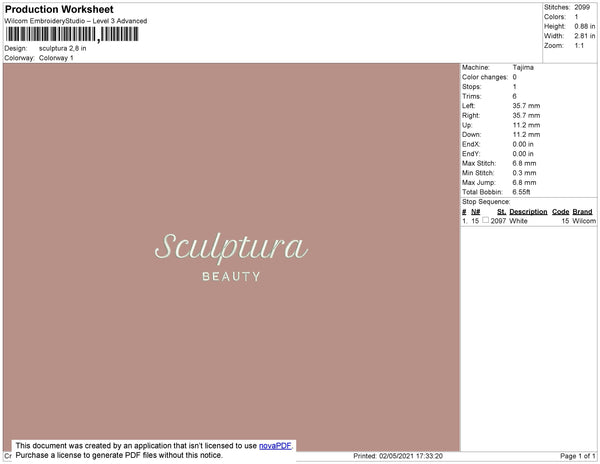Select 'Purchase a license' notice text
This screenshot has width=600, height=464.
coord(119,455)
